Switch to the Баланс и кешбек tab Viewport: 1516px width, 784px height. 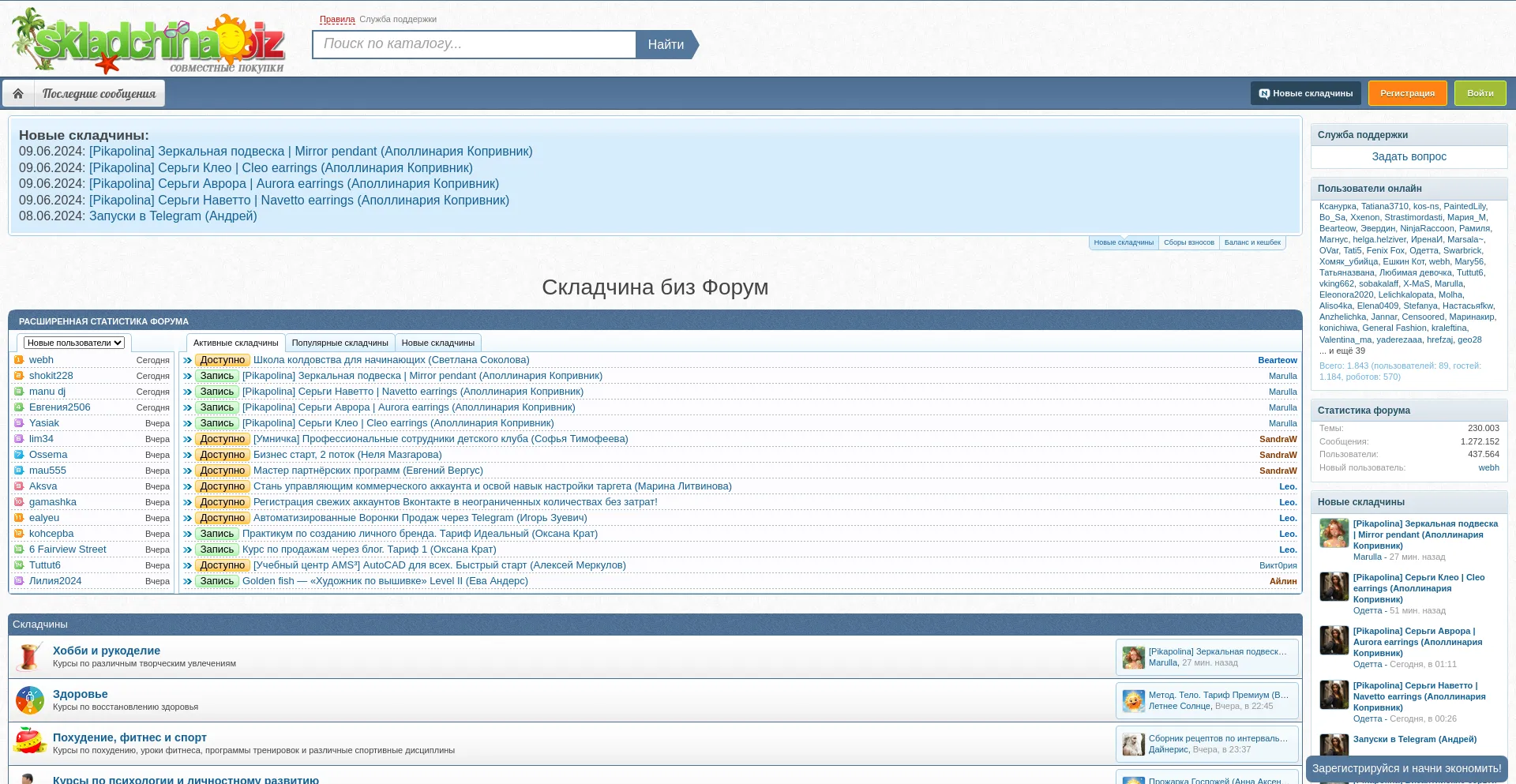pyautogui.click(x=1252, y=242)
